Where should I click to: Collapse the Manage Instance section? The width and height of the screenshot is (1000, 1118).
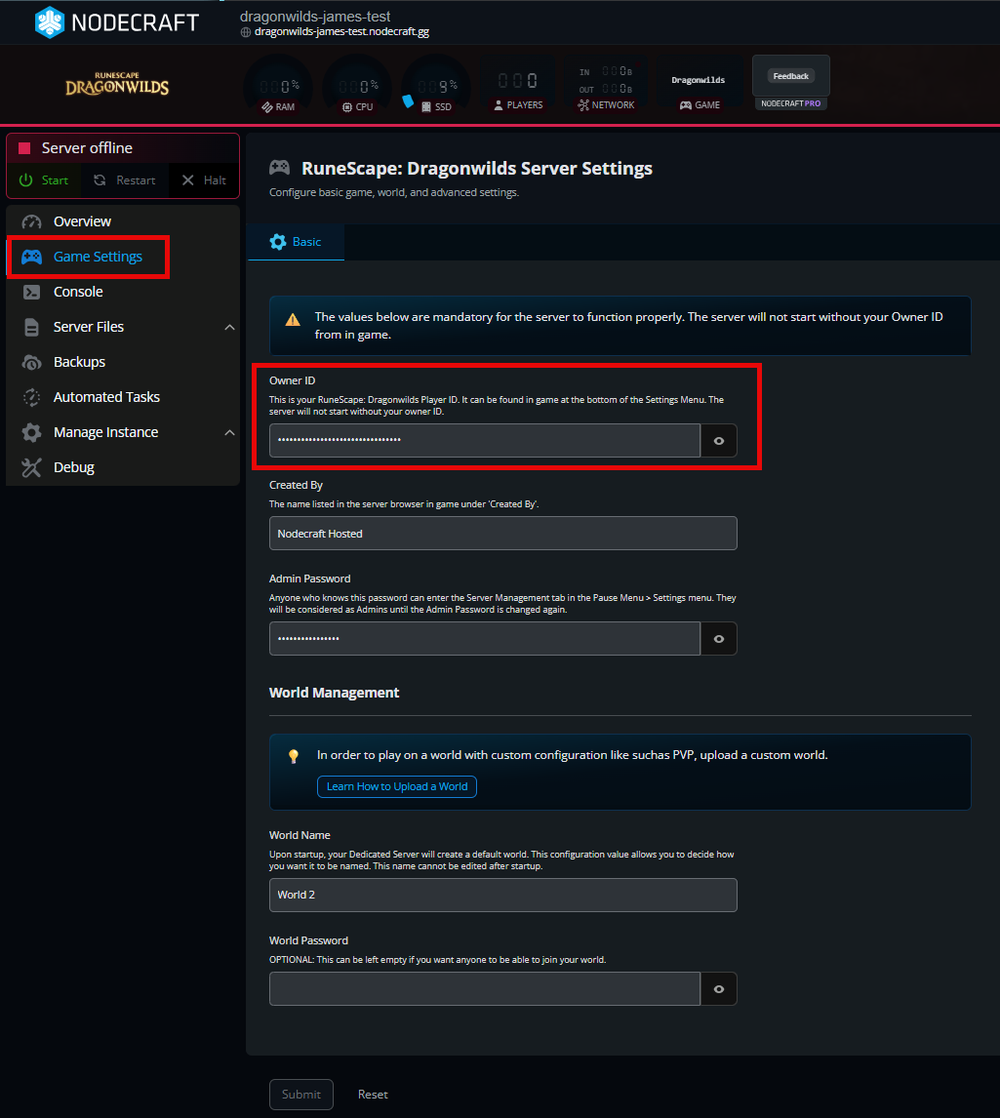[229, 431]
